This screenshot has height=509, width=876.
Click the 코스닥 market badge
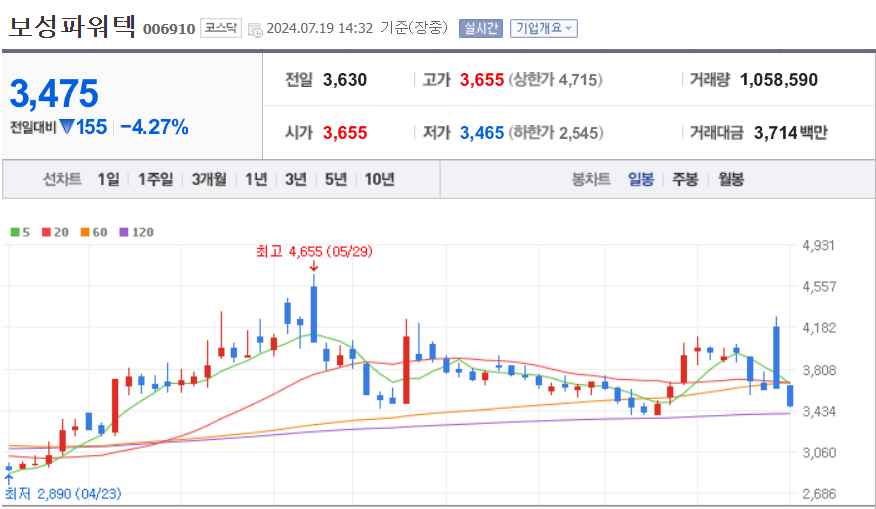pos(221,28)
